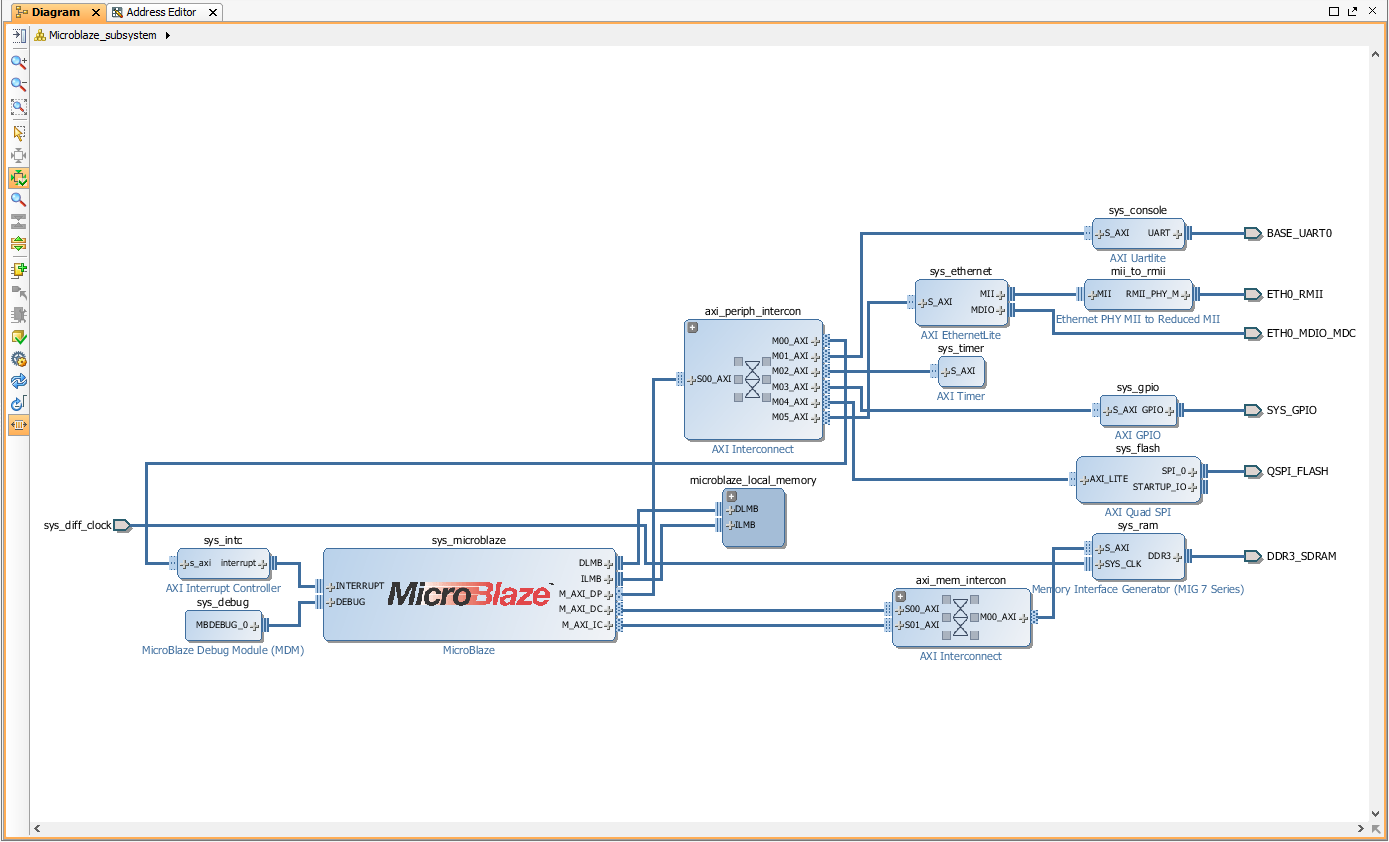
Task: Click the Zoom Fit icon
Action: [18, 107]
